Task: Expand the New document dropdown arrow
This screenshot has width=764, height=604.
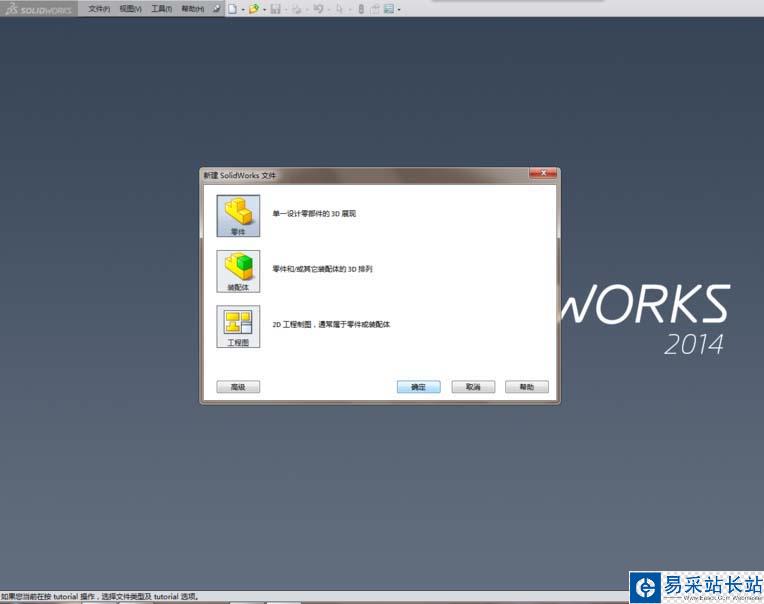Action: [243, 9]
